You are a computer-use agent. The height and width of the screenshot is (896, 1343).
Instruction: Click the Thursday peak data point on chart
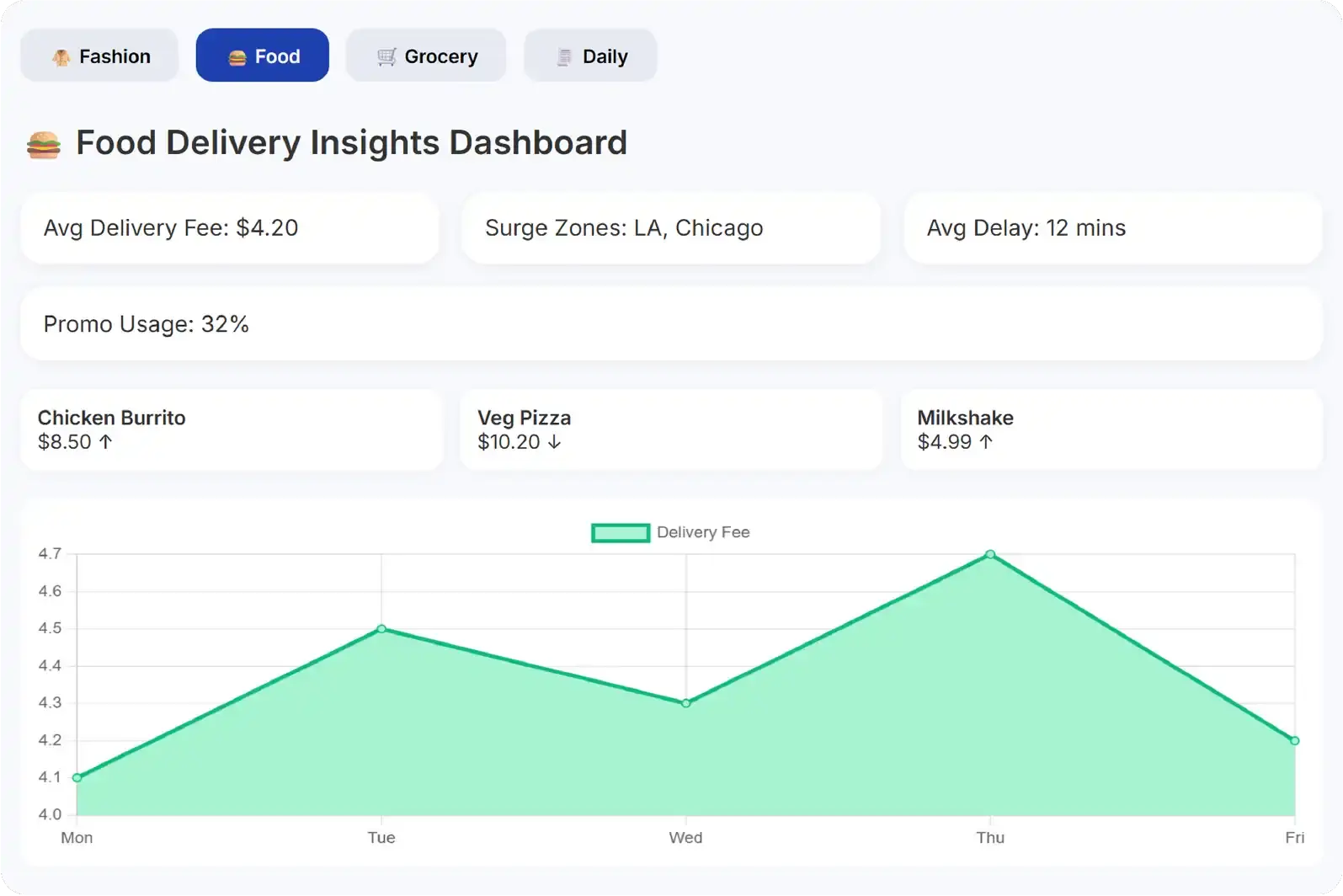[x=990, y=554]
